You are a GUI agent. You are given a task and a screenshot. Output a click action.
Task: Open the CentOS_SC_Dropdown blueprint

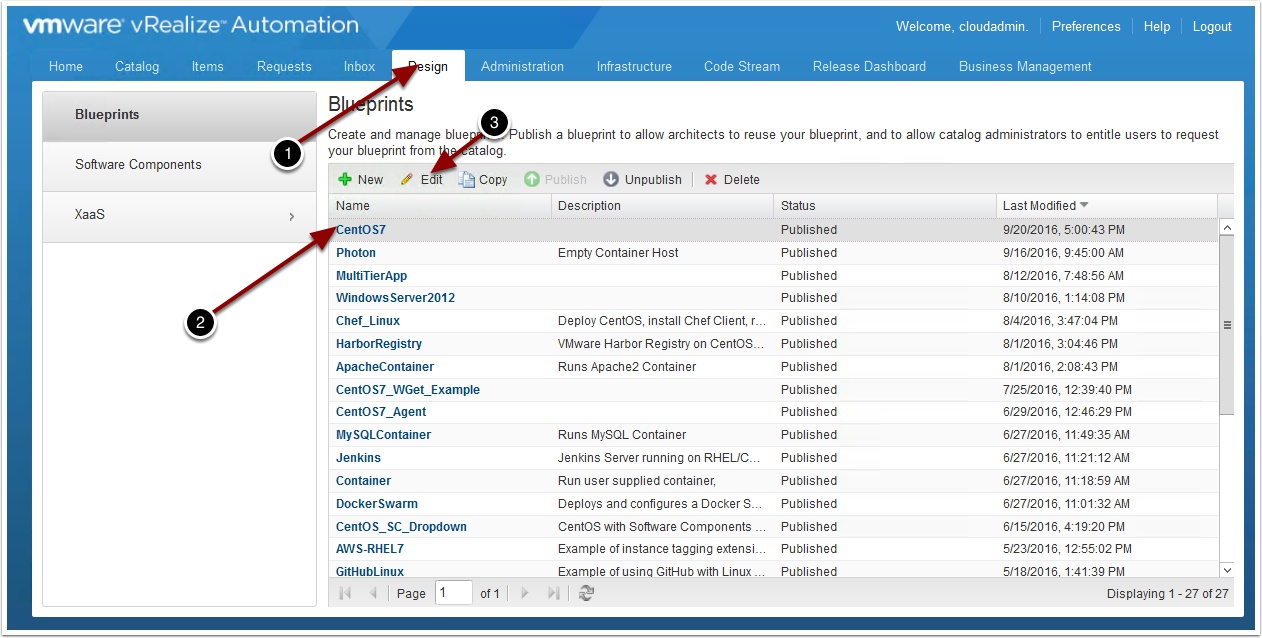tap(401, 527)
